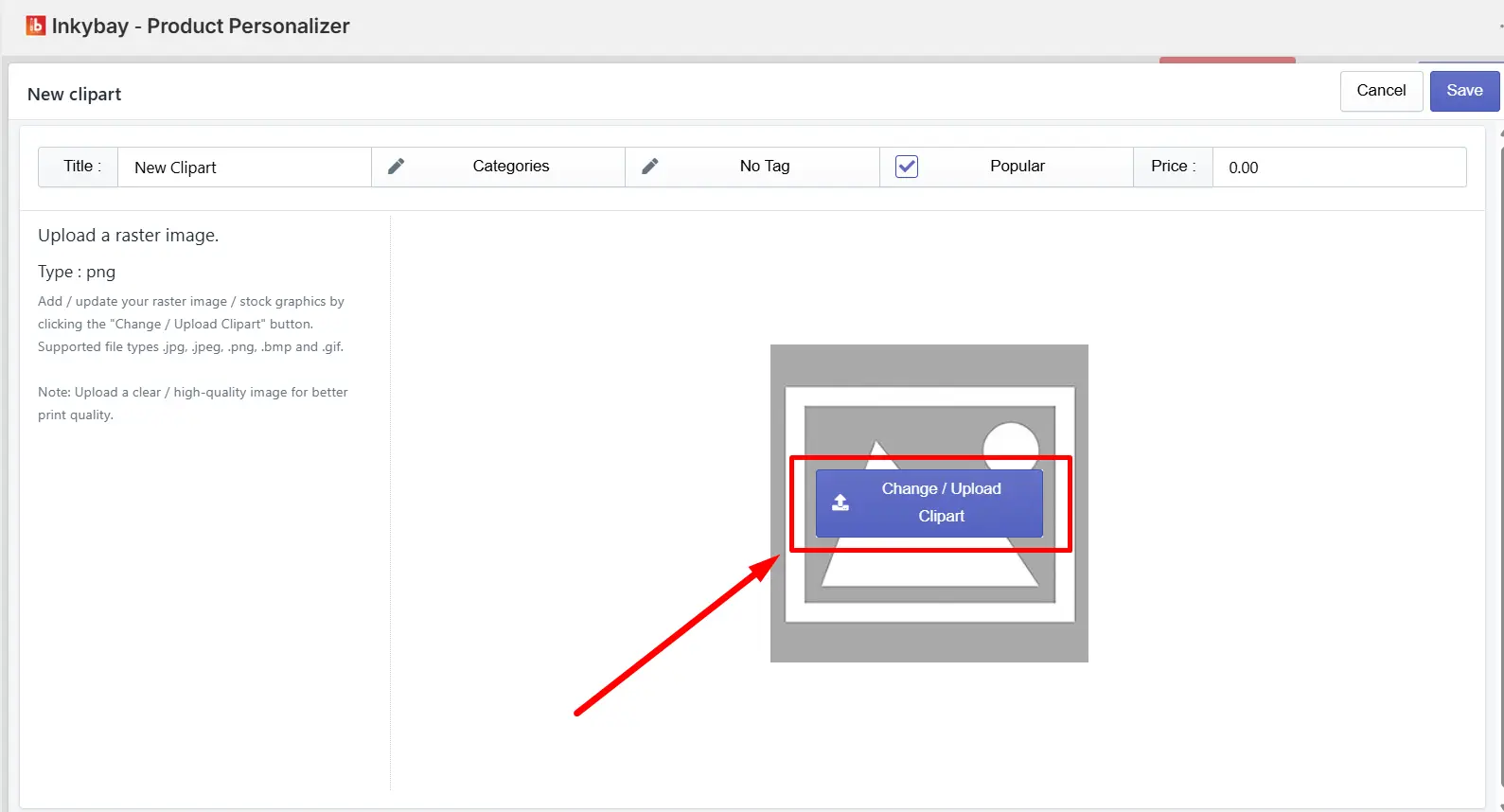Click the placeholder clipart image thumbnail
1504x812 pixels.
click(x=929, y=503)
